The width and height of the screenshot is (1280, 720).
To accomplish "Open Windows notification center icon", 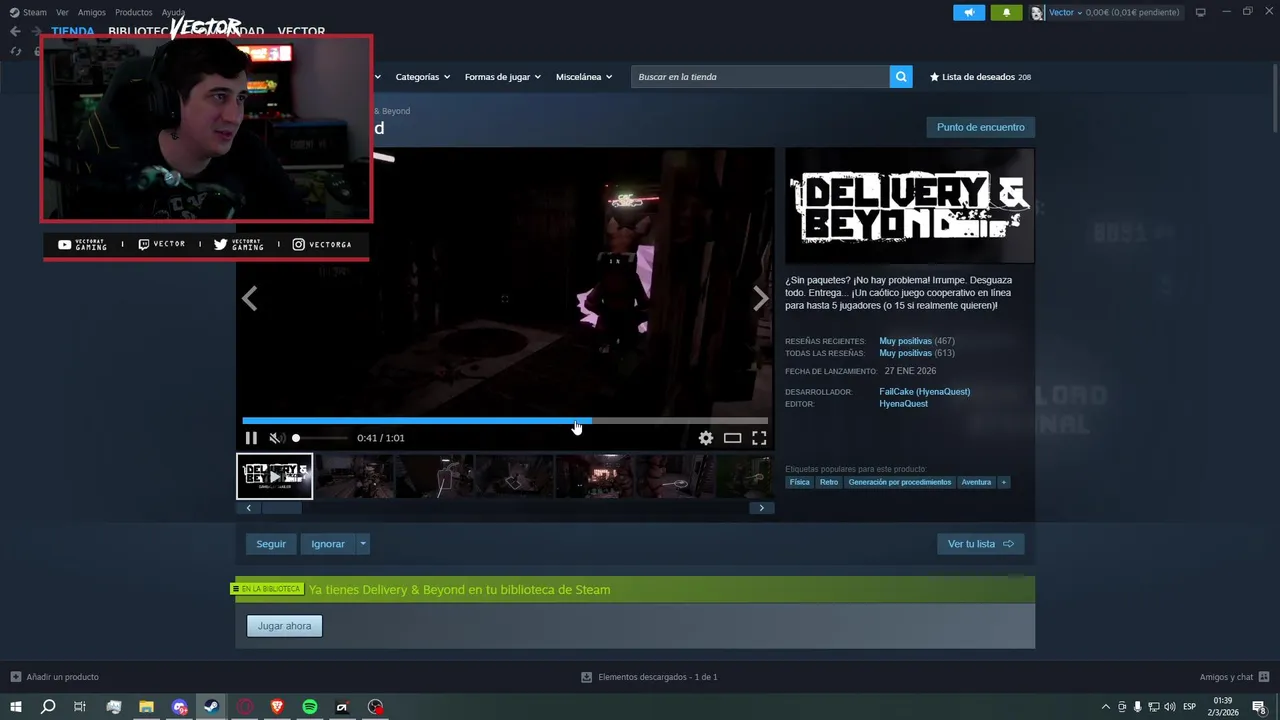I will point(1259,707).
